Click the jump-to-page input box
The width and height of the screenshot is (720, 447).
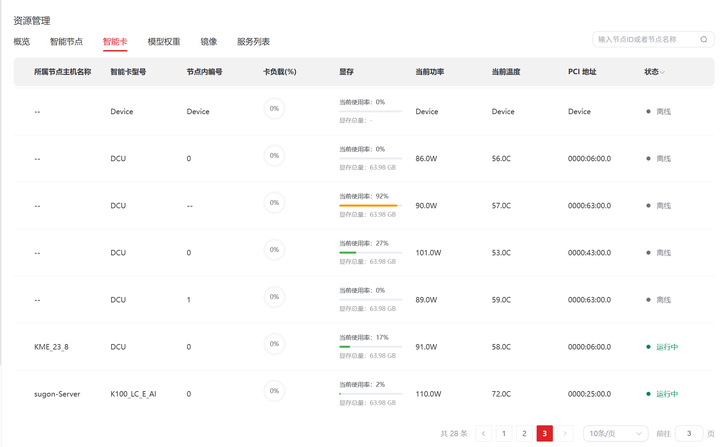[x=689, y=434]
